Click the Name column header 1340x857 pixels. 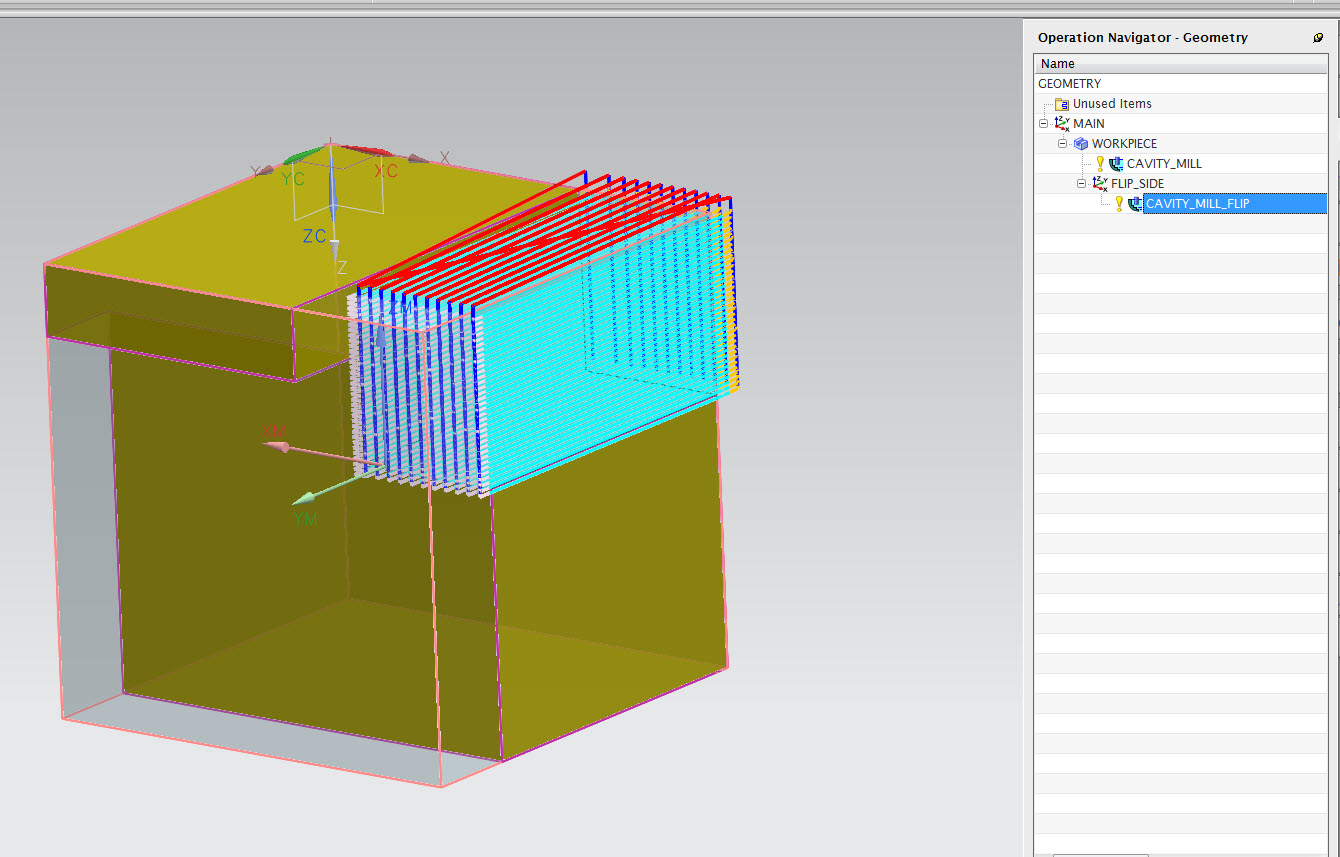pos(1181,63)
